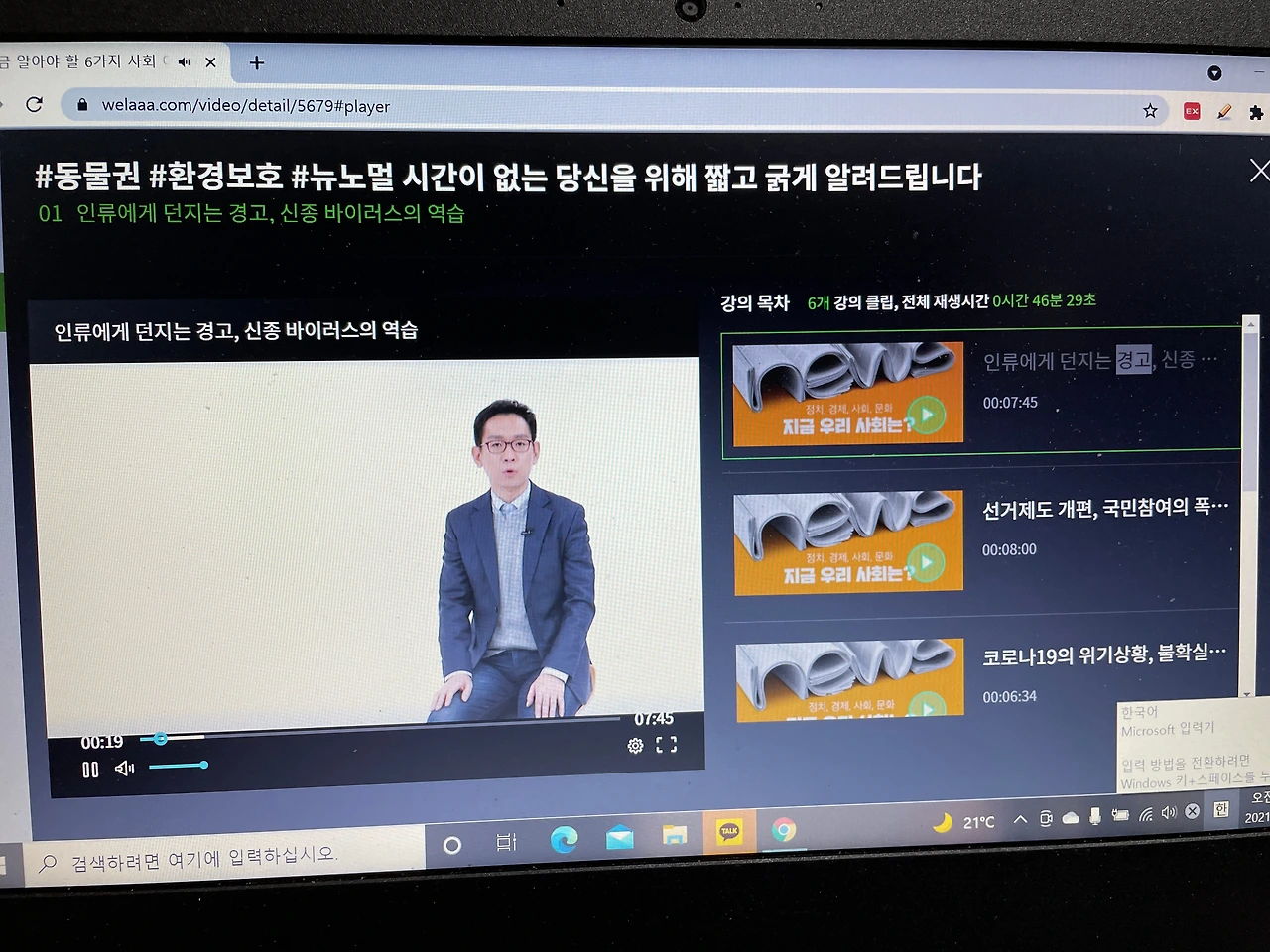
Task: Open the red EX extension
Action: [1192, 111]
